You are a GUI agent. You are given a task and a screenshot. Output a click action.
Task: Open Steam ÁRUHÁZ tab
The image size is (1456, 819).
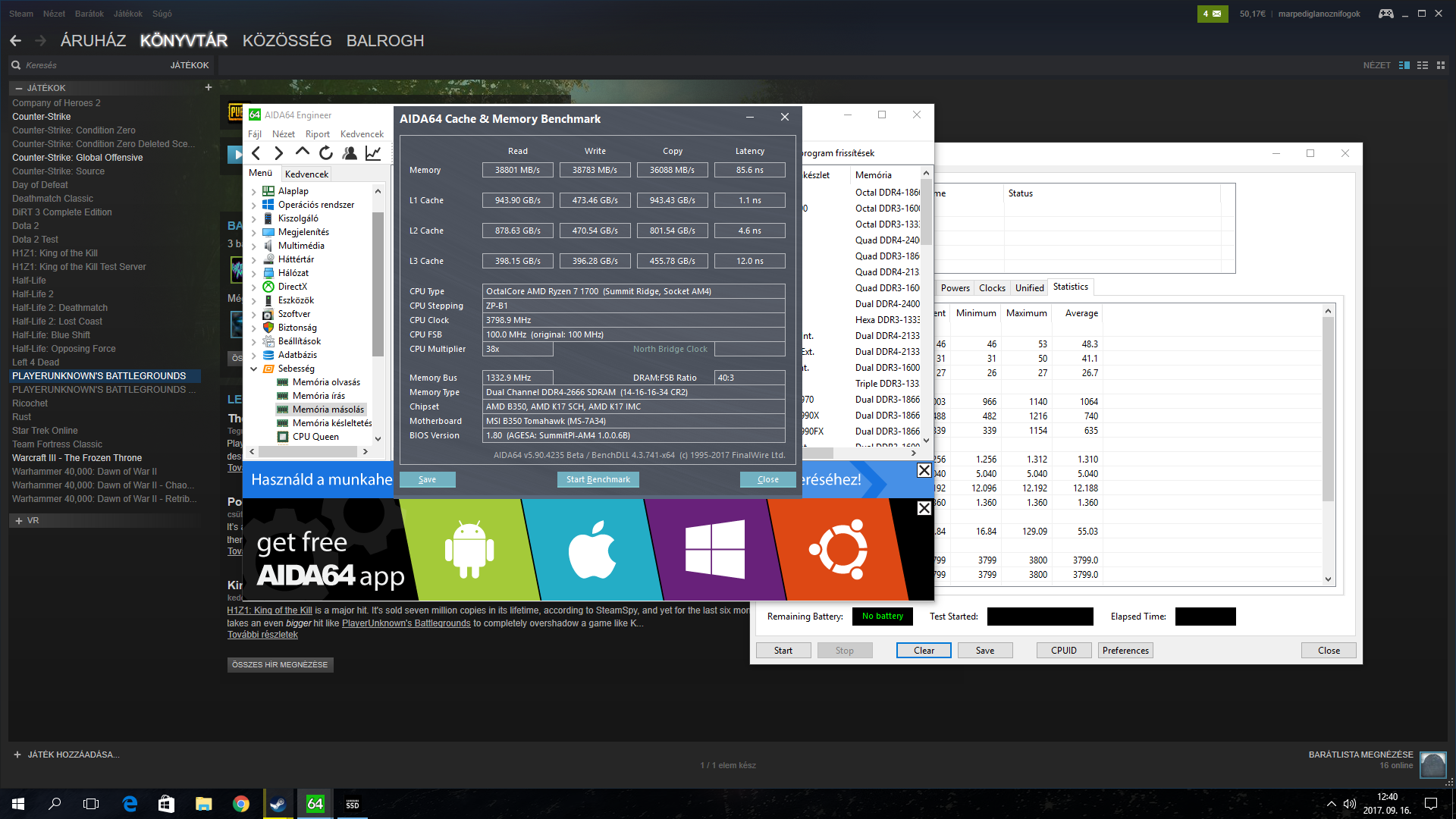(93, 41)
